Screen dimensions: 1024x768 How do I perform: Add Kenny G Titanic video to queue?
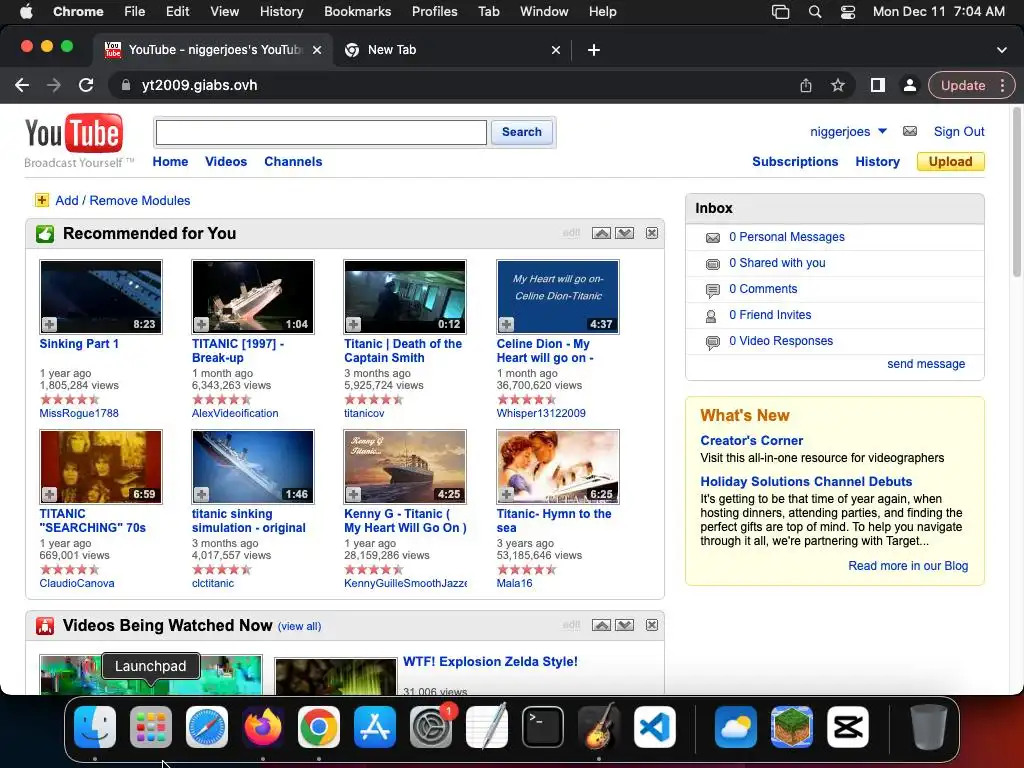tap(354, 494)
